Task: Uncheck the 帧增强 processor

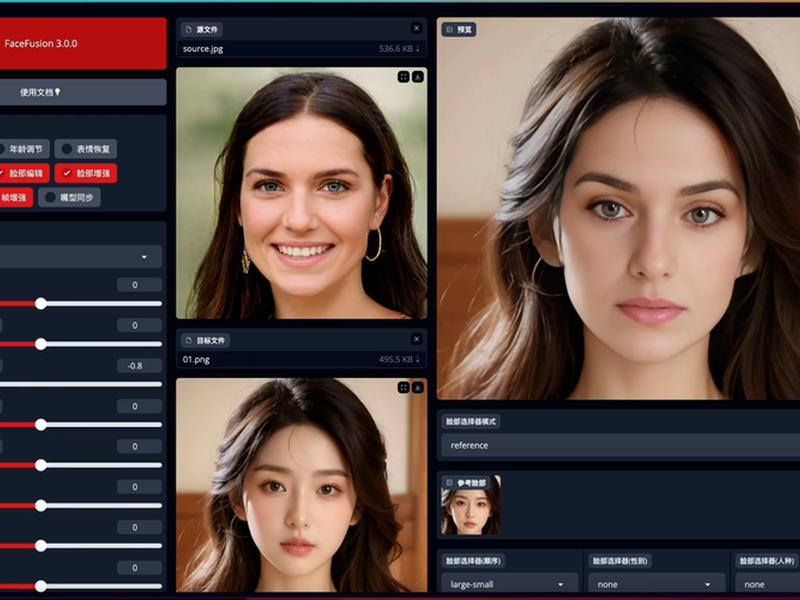Action: [15, 197]
